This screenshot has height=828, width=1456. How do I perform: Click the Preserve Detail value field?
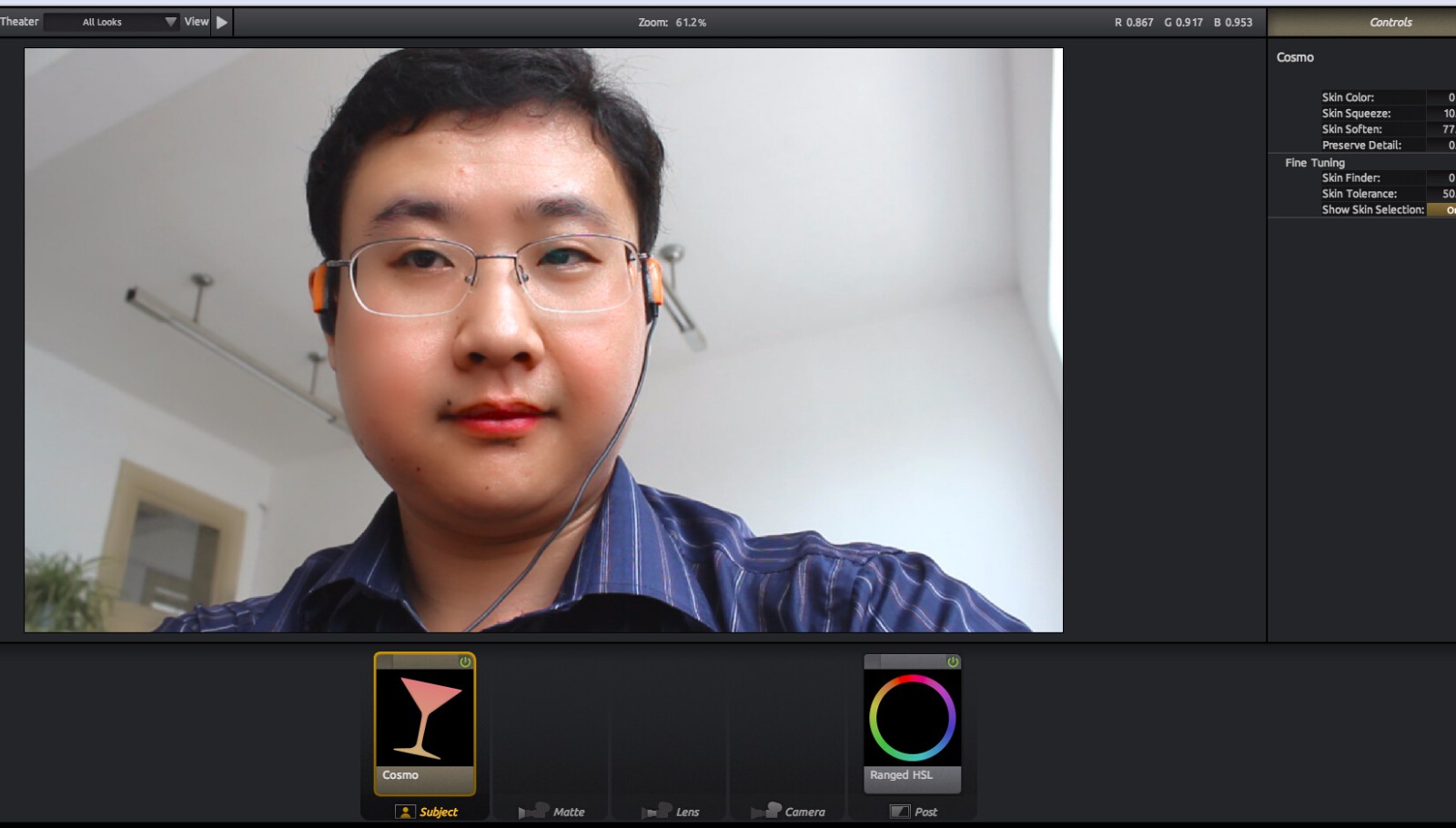pos(1441,145)
